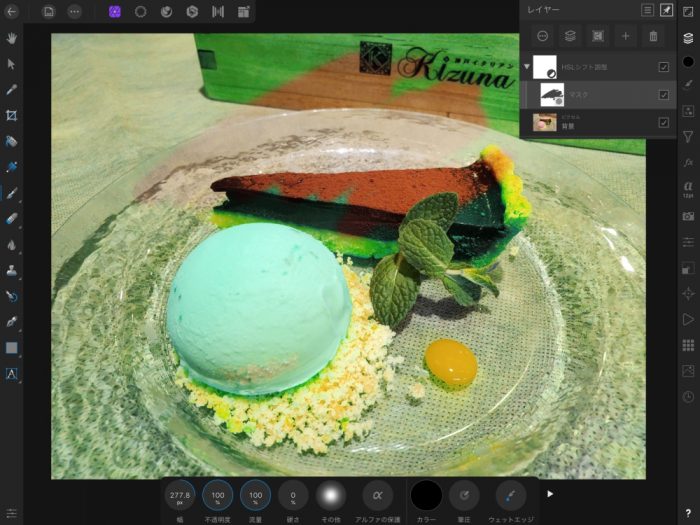Open the Library studio grid icon
The width and height of the screenshot is (700, 525).
(688, 345)
